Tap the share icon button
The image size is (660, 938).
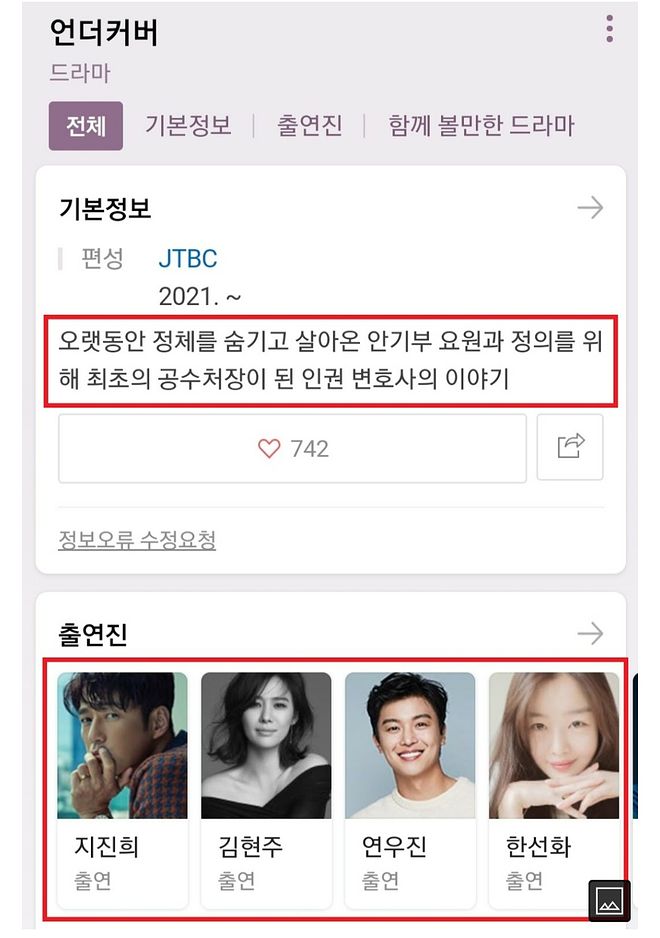570,447
